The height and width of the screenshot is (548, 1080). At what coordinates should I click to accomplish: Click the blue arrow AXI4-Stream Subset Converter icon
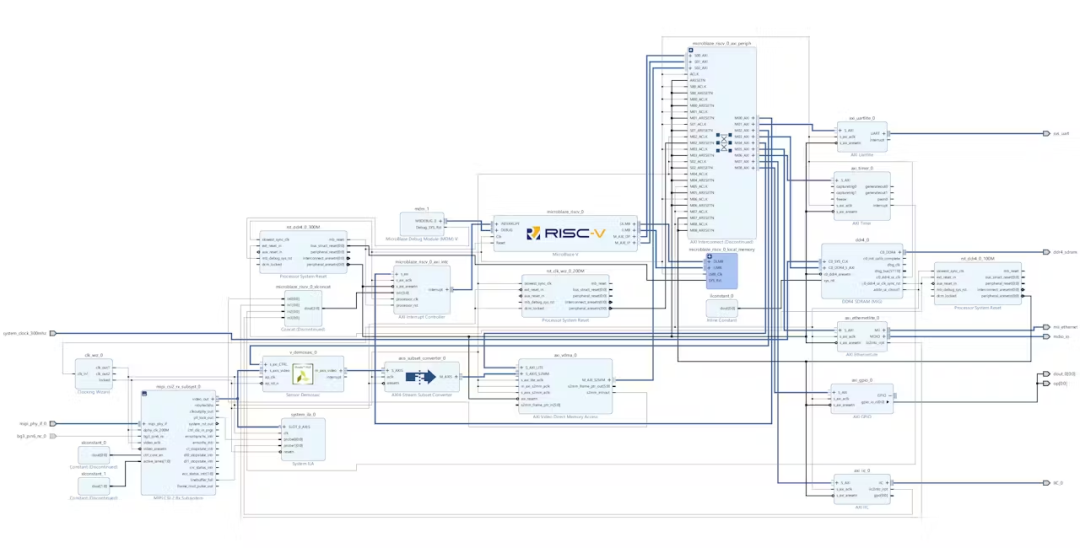(421, 377)
